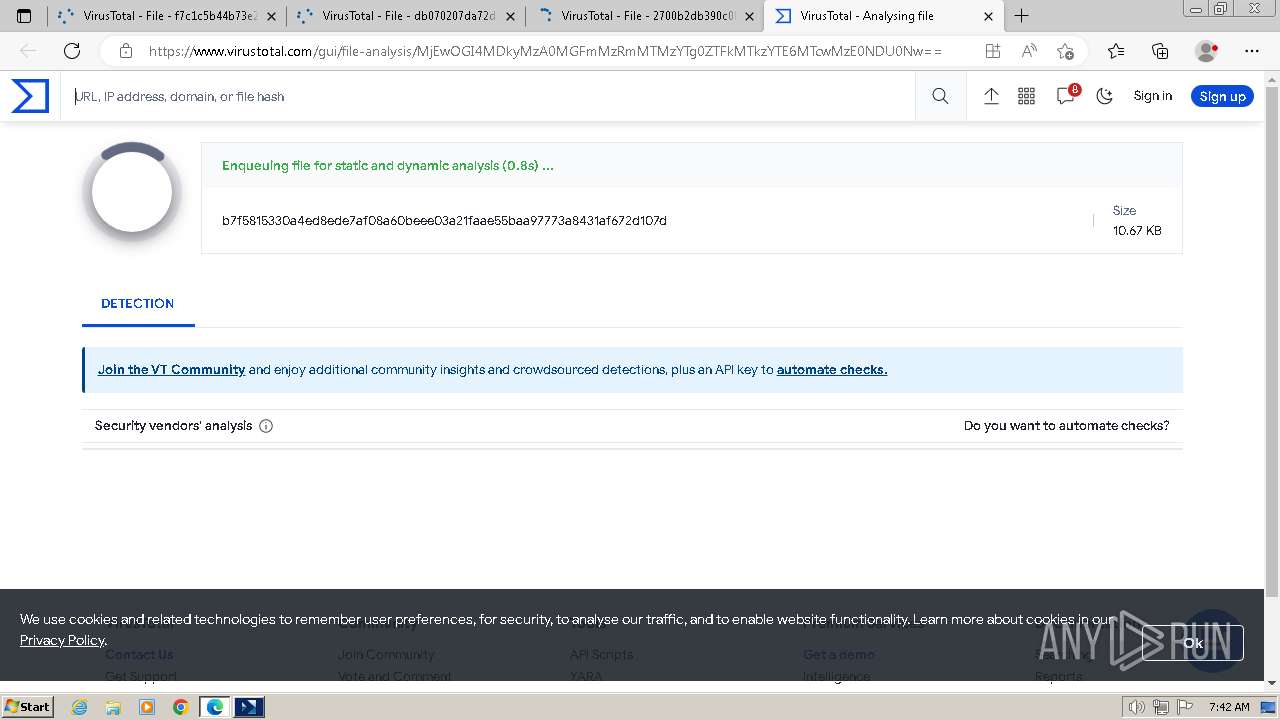This screenshot has width=1280, height=720.
Task: Open the Collections icon
Action: (x=1160, y=51)
